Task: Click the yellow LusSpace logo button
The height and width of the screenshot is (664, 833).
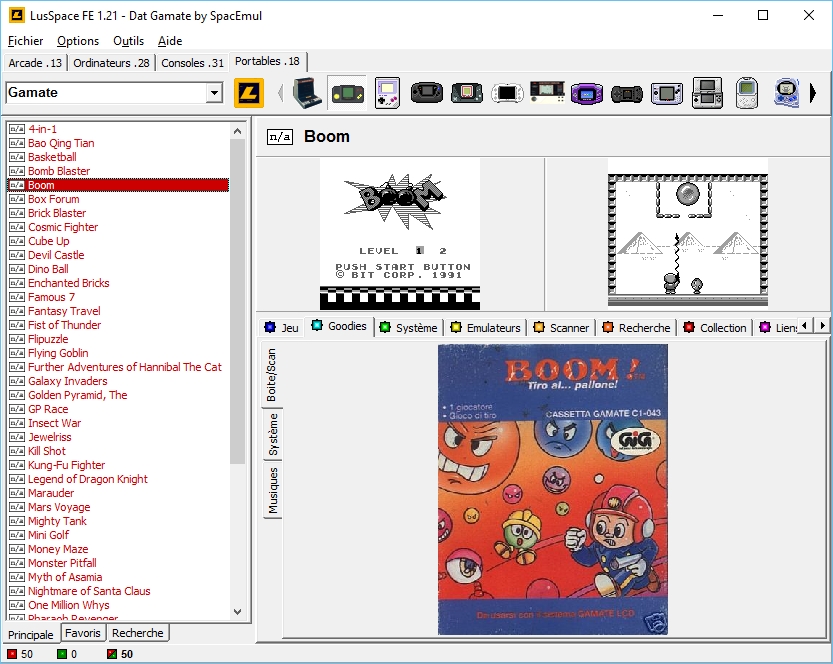Action: (249, 93)
